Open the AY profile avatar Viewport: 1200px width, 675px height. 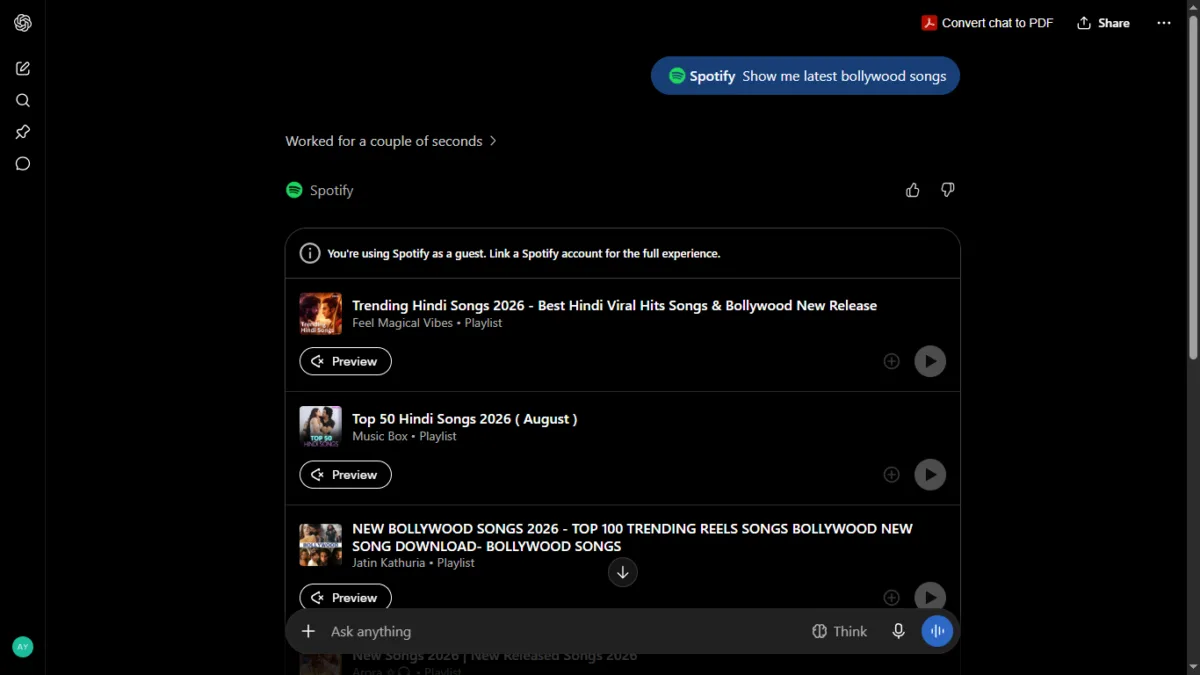(x=23, y=647)
